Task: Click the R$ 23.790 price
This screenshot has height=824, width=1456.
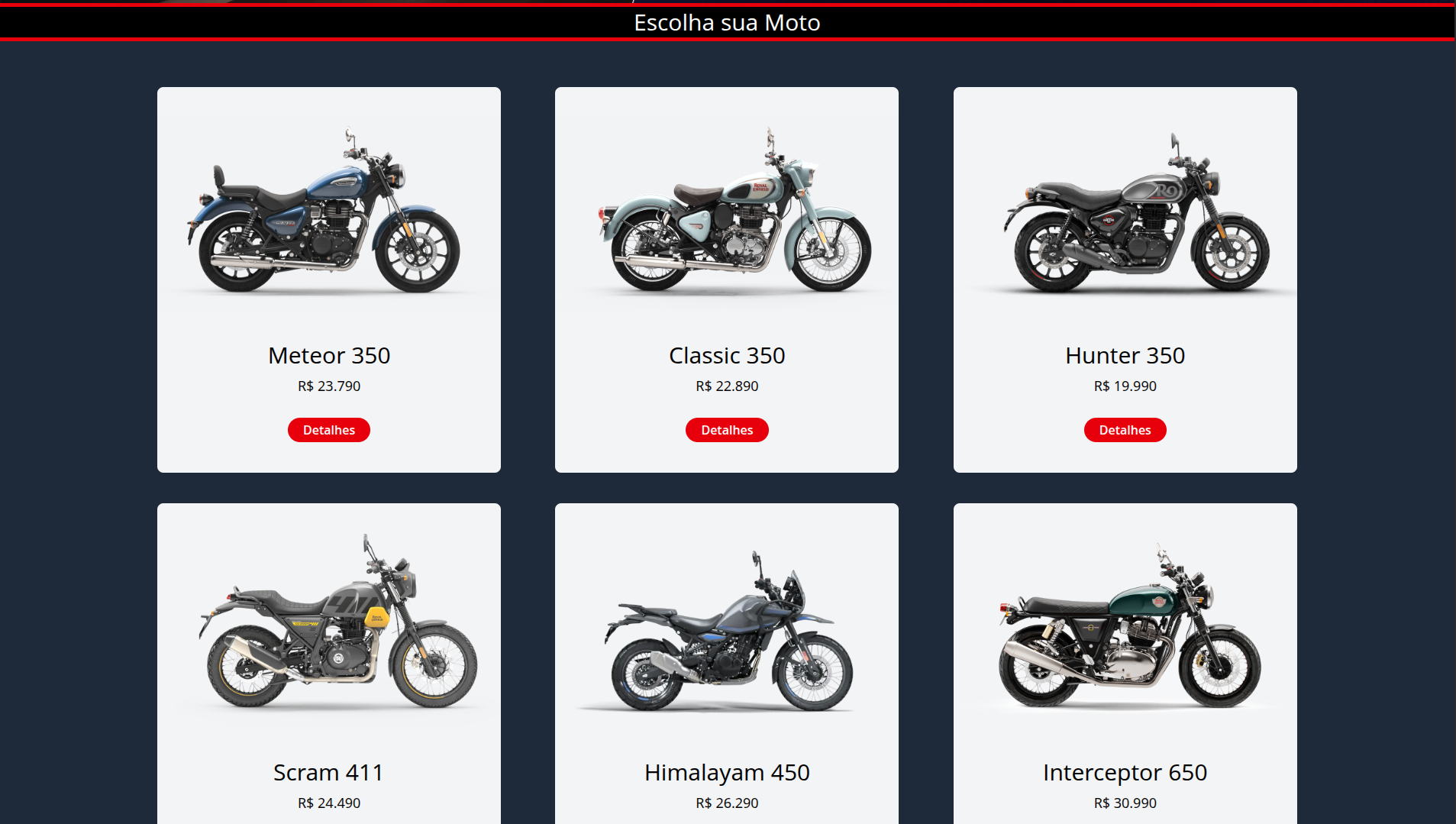Action: tap(329, 386)
